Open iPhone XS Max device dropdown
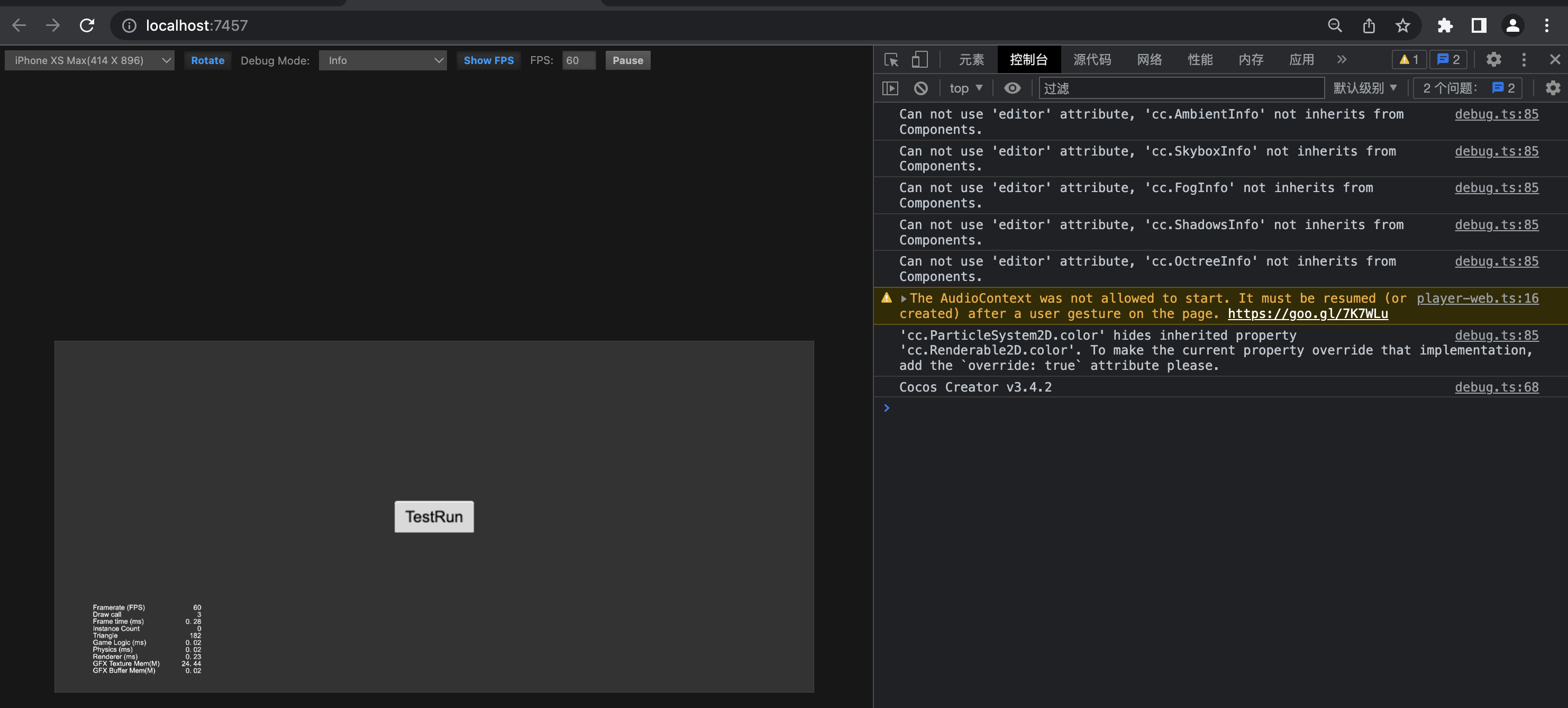Viewport: 1568px width, 708px height. click(x=89, y=60)
